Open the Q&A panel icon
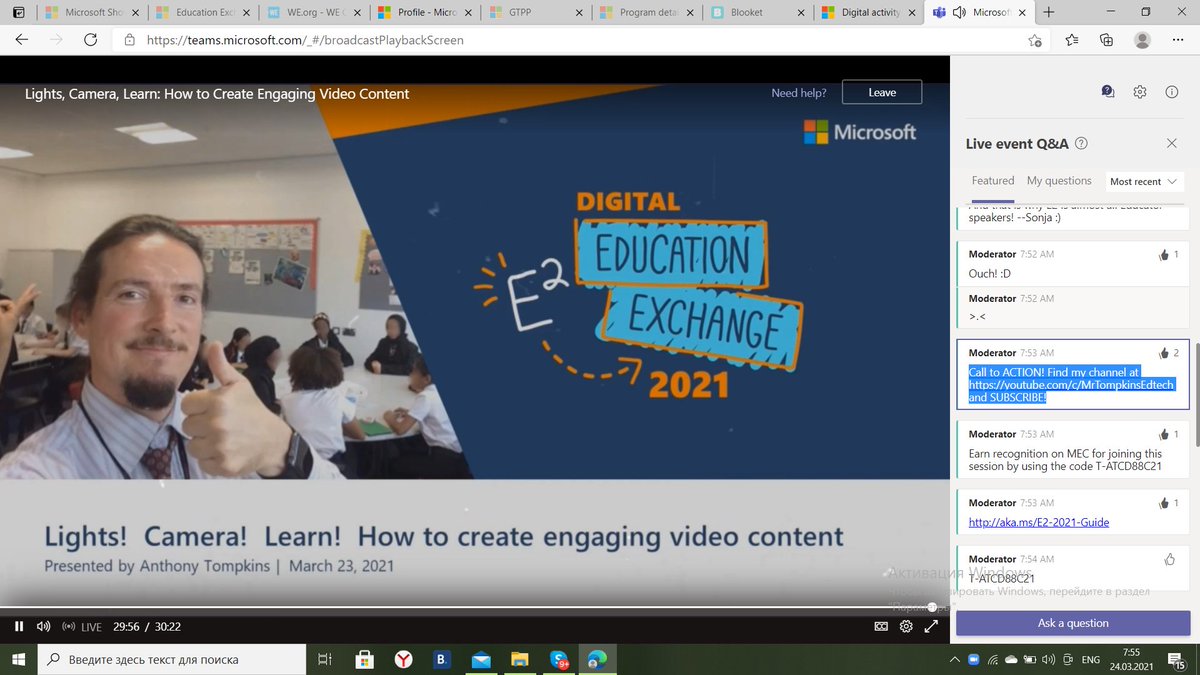 pos(1108,91)
